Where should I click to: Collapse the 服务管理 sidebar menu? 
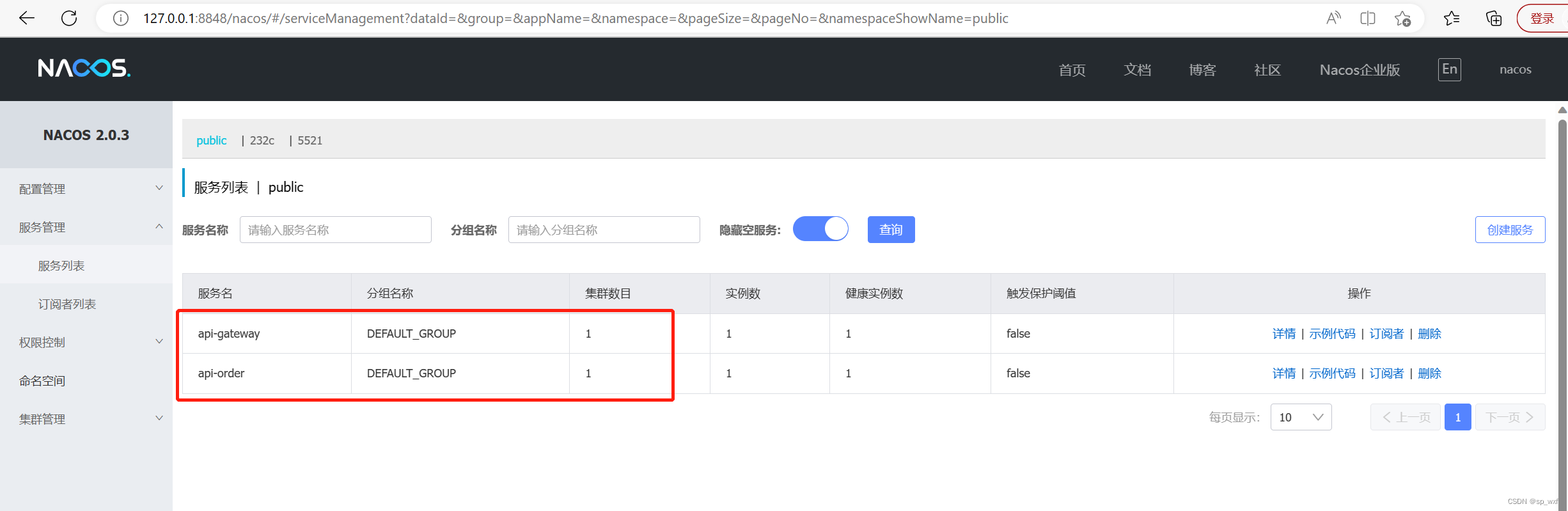point(86,227)
